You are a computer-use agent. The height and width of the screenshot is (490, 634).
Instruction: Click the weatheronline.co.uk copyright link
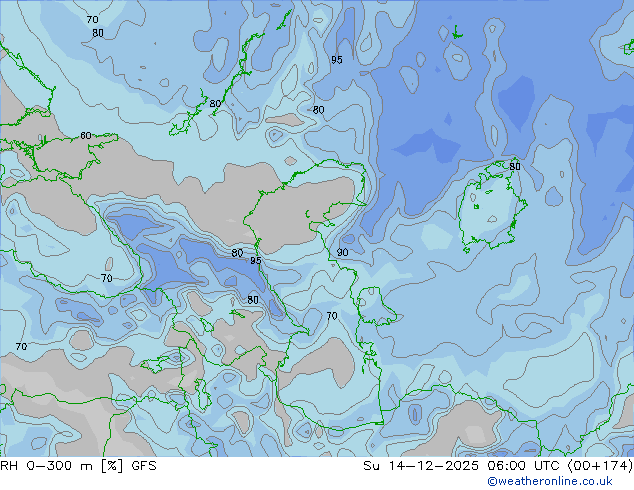point(550,481)
